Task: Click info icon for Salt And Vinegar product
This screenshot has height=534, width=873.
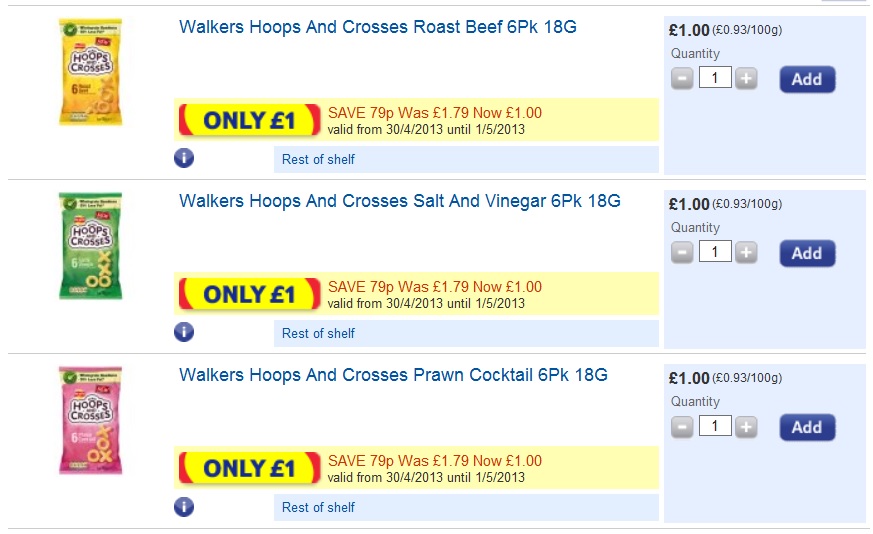Action: point(184,332)
